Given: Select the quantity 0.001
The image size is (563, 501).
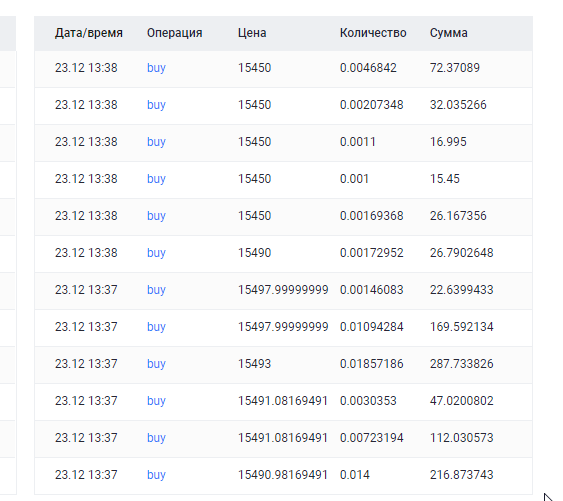Looking at the screenshot, I should [354, 179].
